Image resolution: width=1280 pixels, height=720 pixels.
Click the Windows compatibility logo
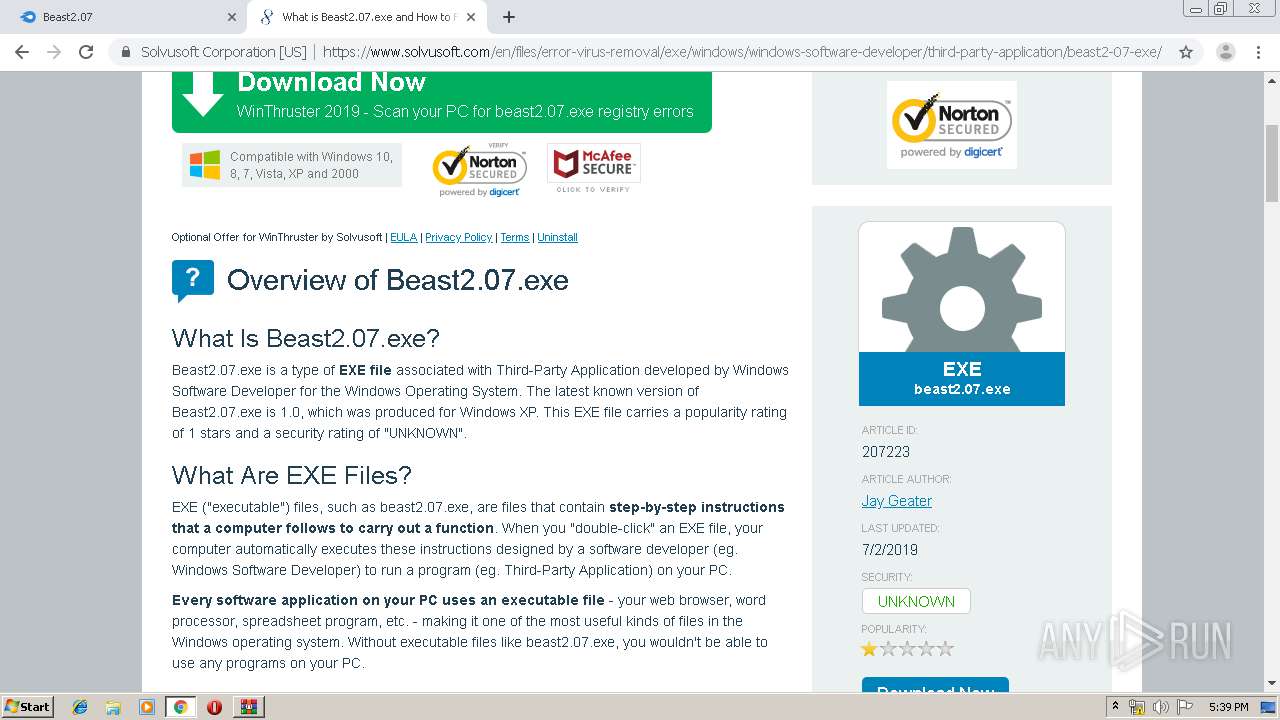[x=205, y=165]
